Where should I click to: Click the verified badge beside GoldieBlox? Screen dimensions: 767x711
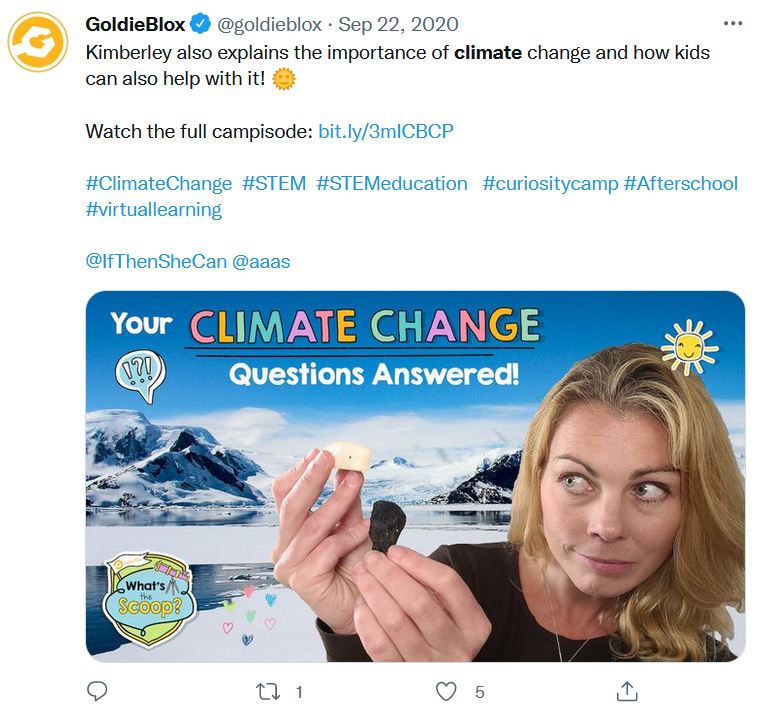coord(201,24)
